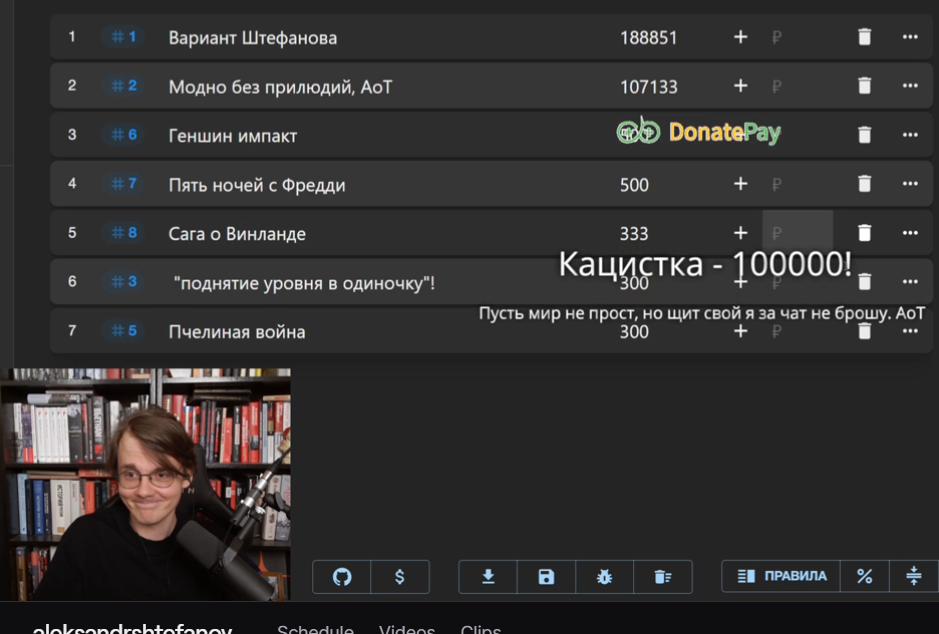The height and width of the screenshot is (634, 939).
Task: Open the ПРАВИЛА rules panel
Action: [x=781, y=577]
